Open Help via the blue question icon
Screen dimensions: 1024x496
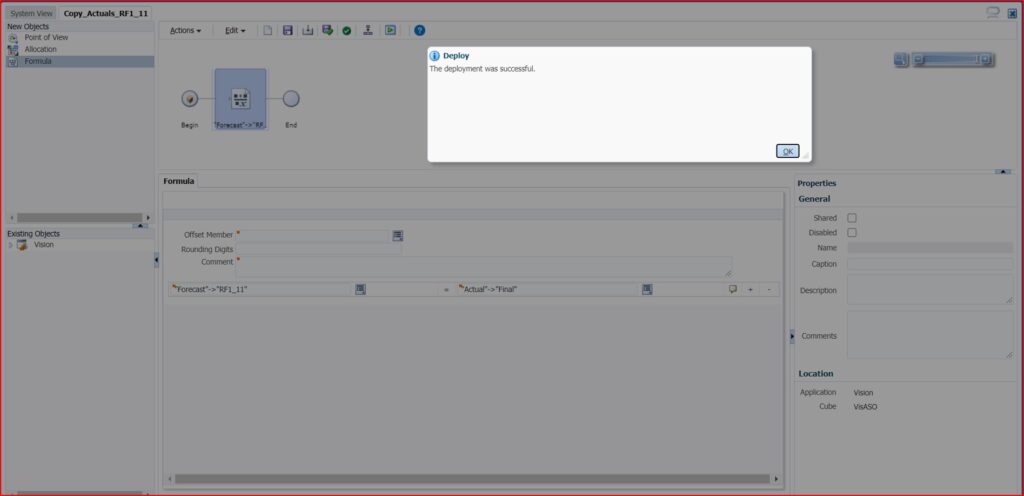click(420, 30)
